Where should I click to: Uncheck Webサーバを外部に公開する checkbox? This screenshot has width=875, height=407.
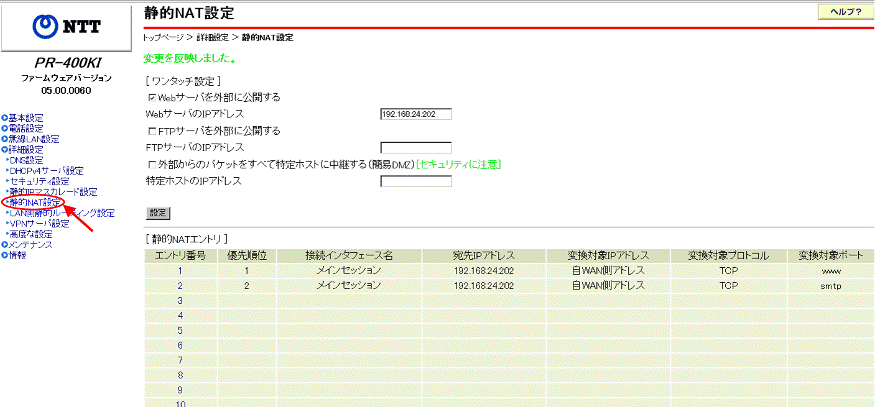coord(152,98)
